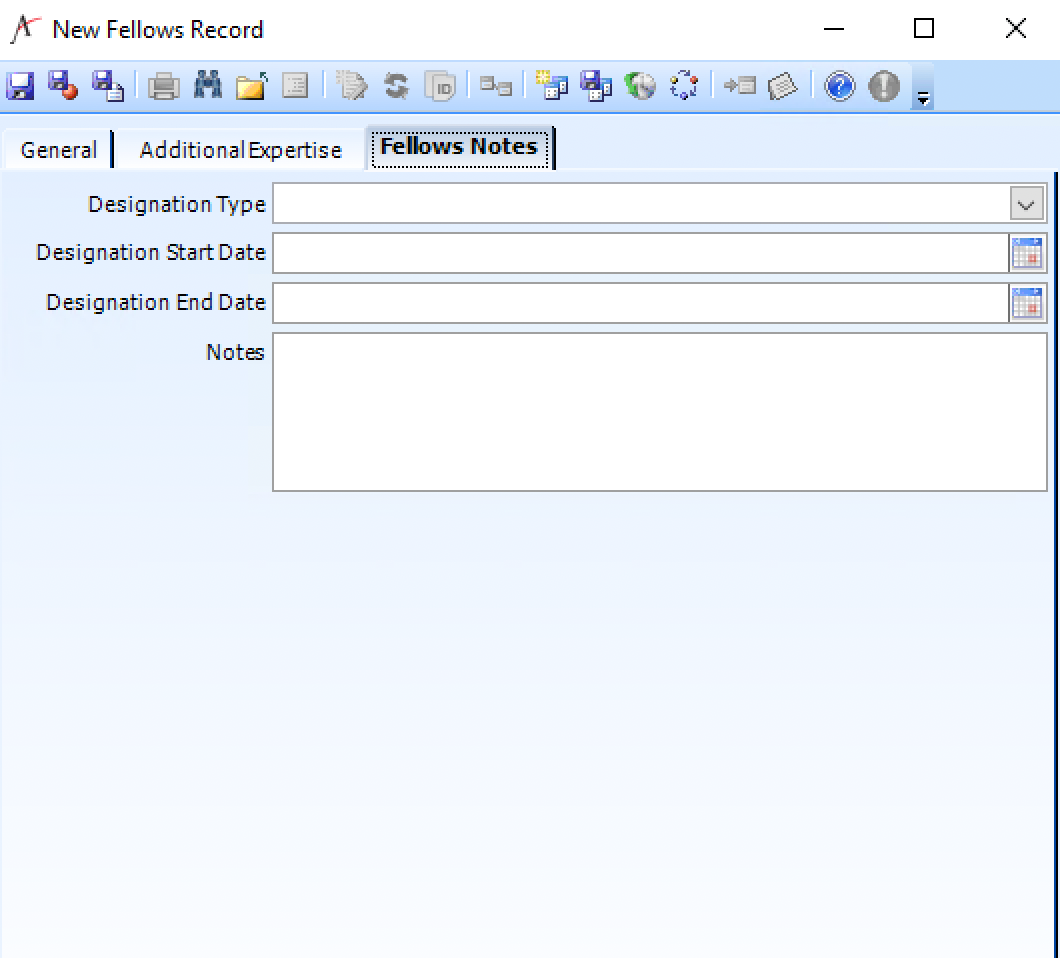The height and width of the screenshot is (958, 1060).
Task: Click the ID document icon
Action: 440,86
